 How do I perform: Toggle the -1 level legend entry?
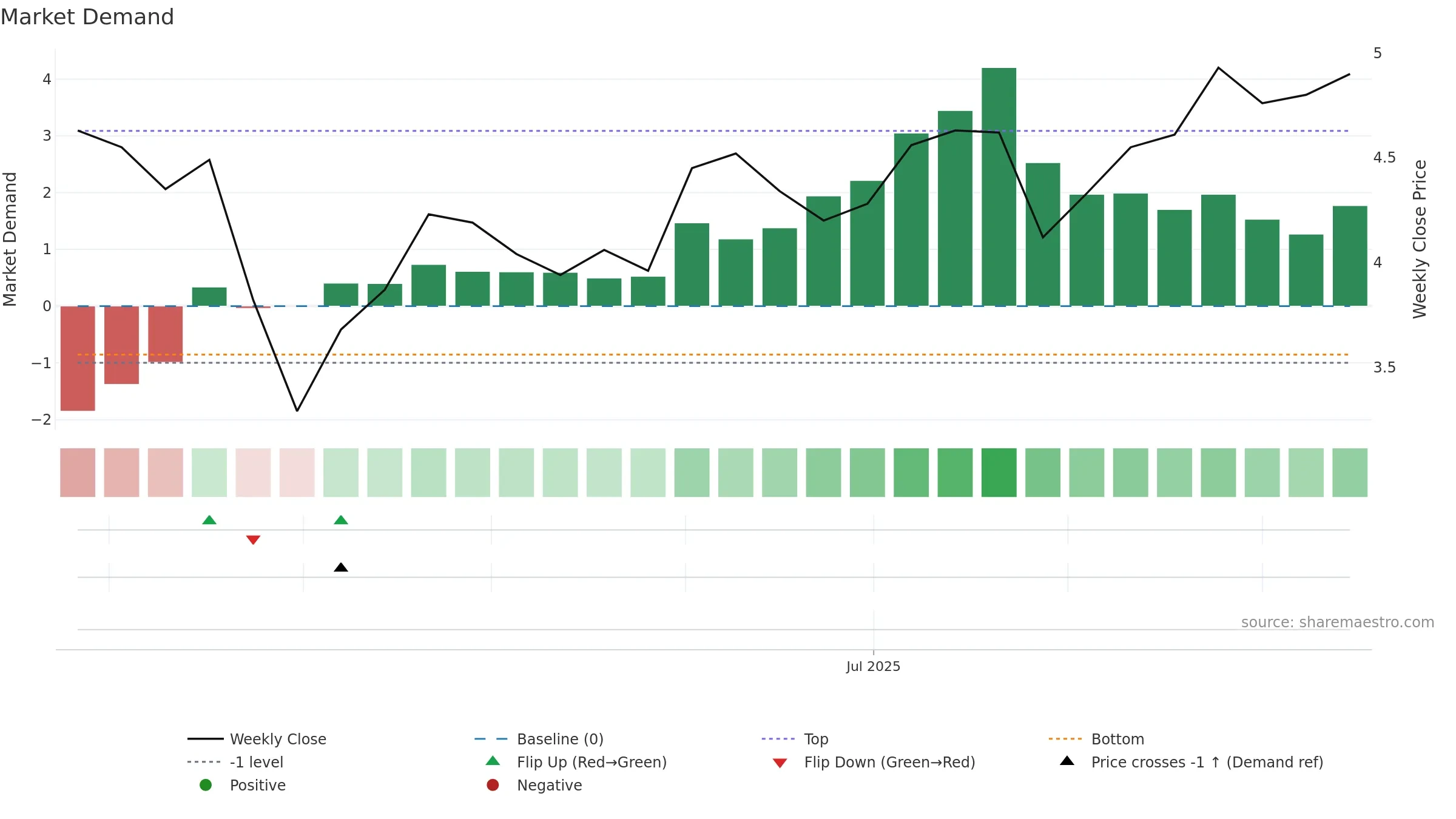[x=235, y=762]
